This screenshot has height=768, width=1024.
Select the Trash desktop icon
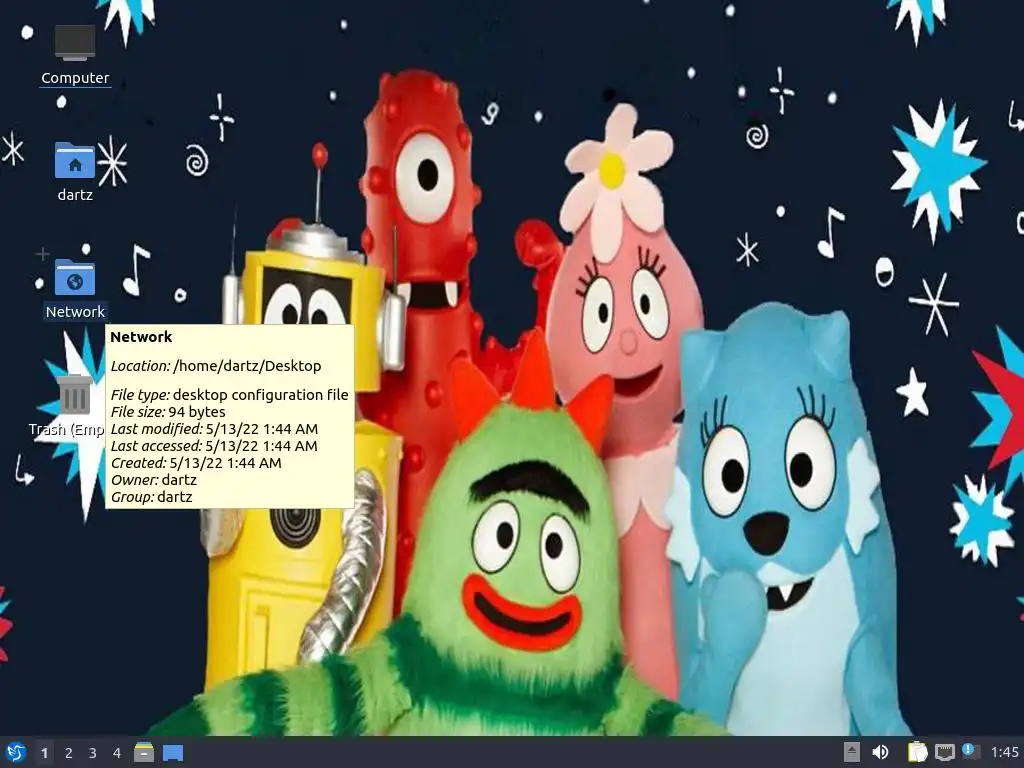74,405
